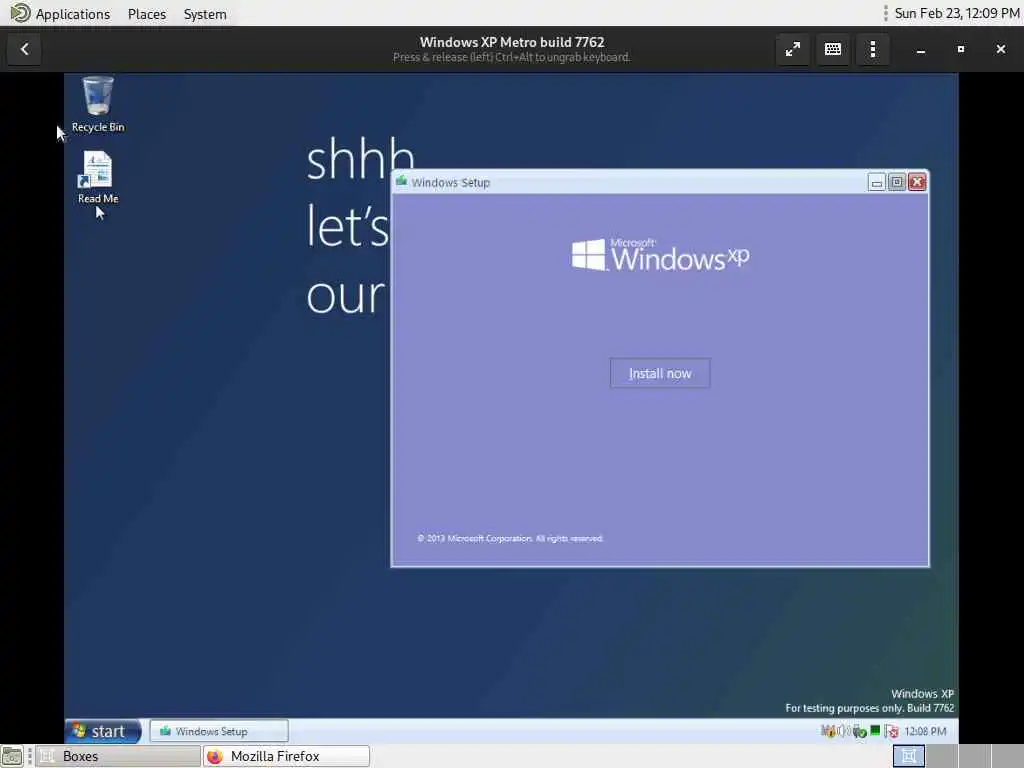Viewport: 1024px width, 768px height.
Task: Click the green square tray icon
Action: point(875,730)
